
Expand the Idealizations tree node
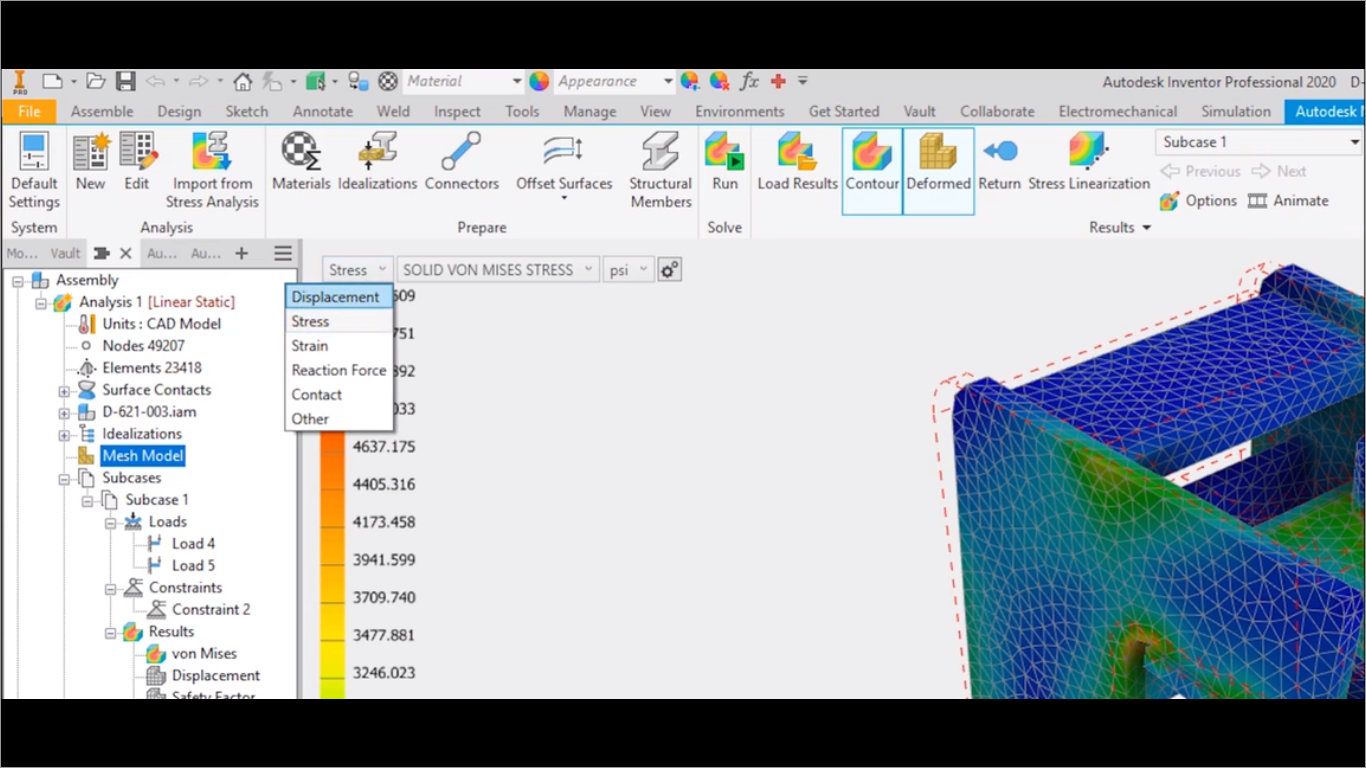tap(64, 435)
